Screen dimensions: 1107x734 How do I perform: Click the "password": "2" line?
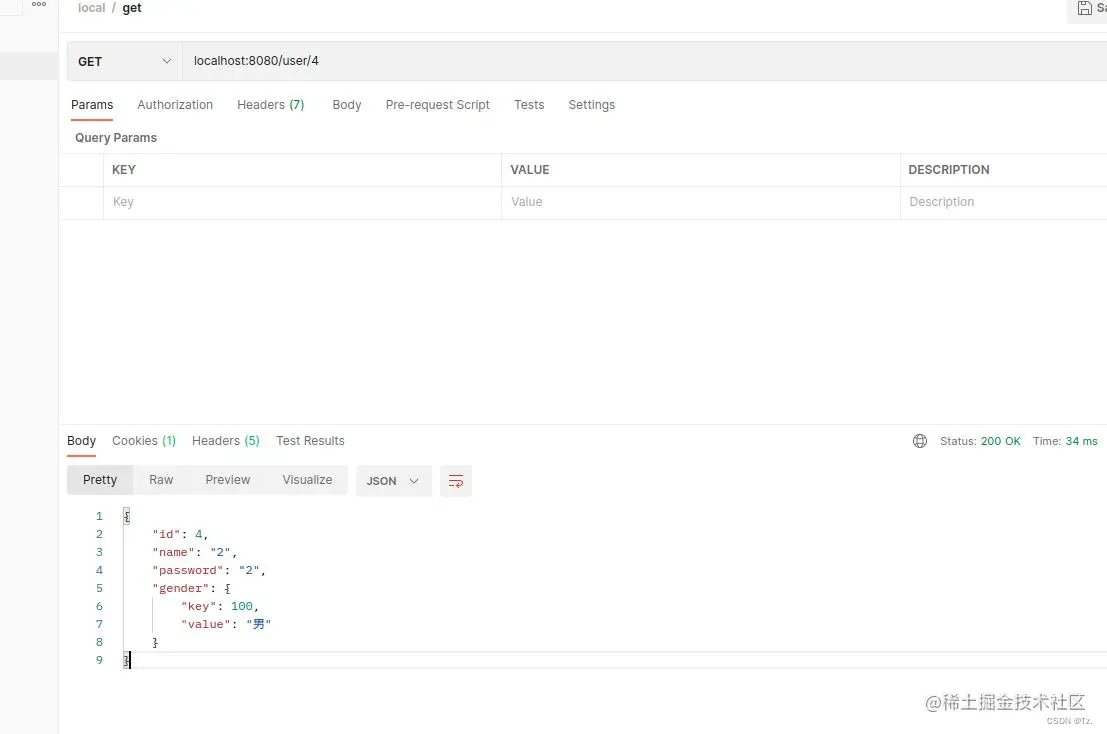(209, 570)
